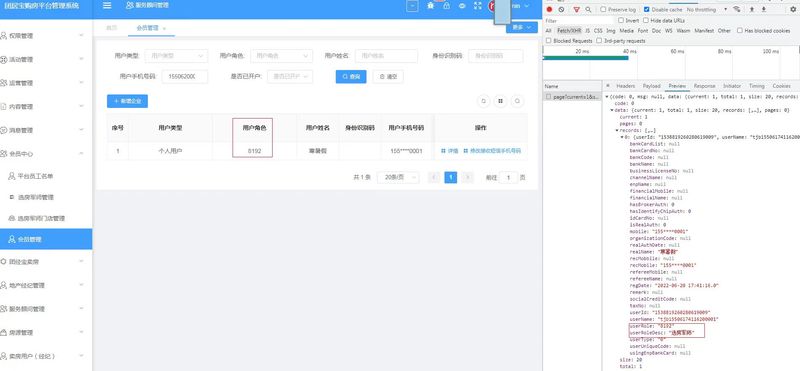The image size is (800, 371).
Task: Click the phone number field containing 15506200
Action: coord(185,77)
